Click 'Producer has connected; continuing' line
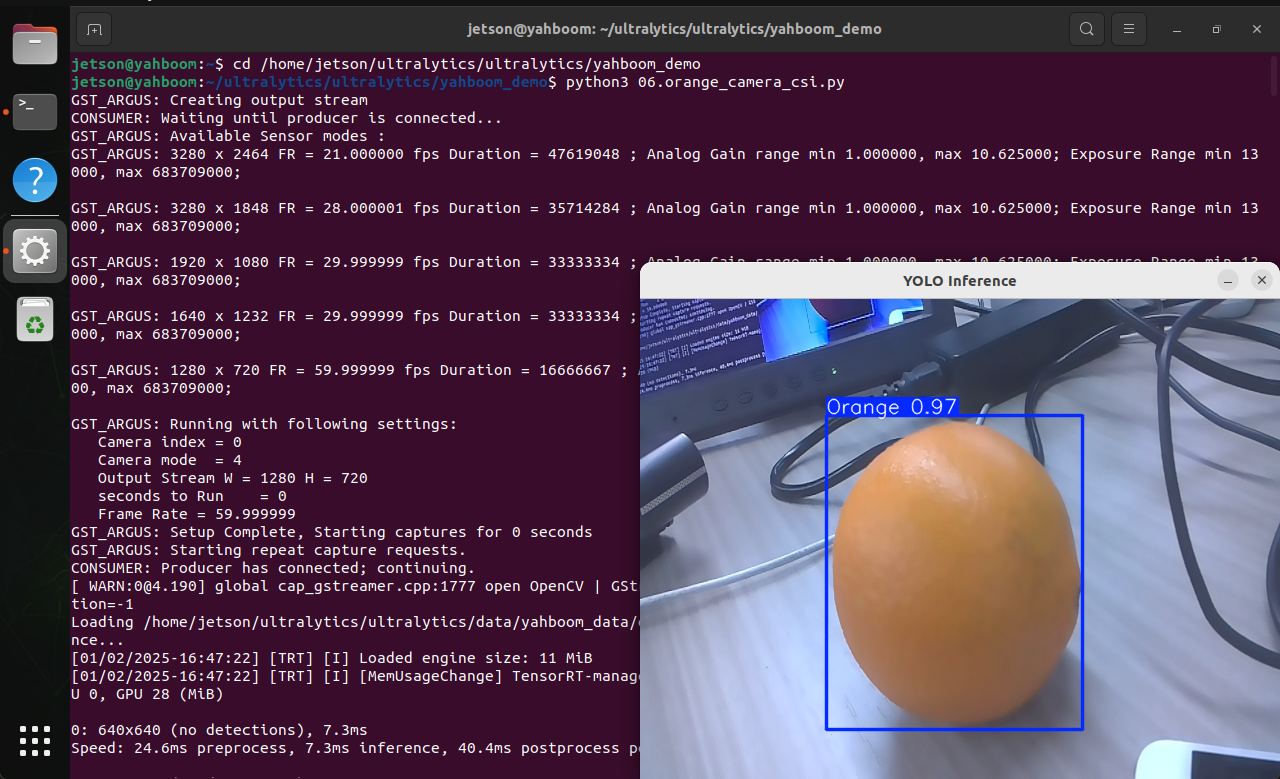Viewport: 1280px width, 779px height. click(x=273, y=568)
